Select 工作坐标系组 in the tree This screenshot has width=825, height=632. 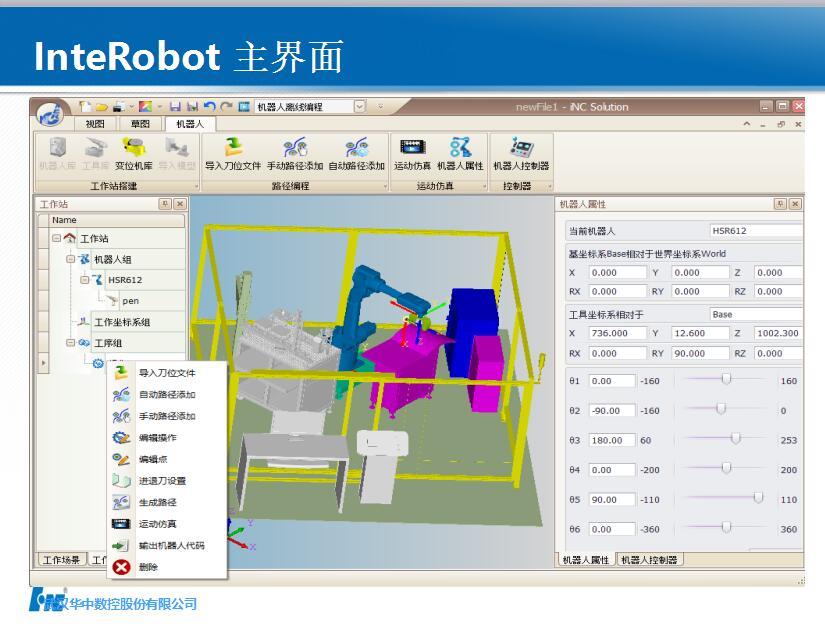click(122, 322)
